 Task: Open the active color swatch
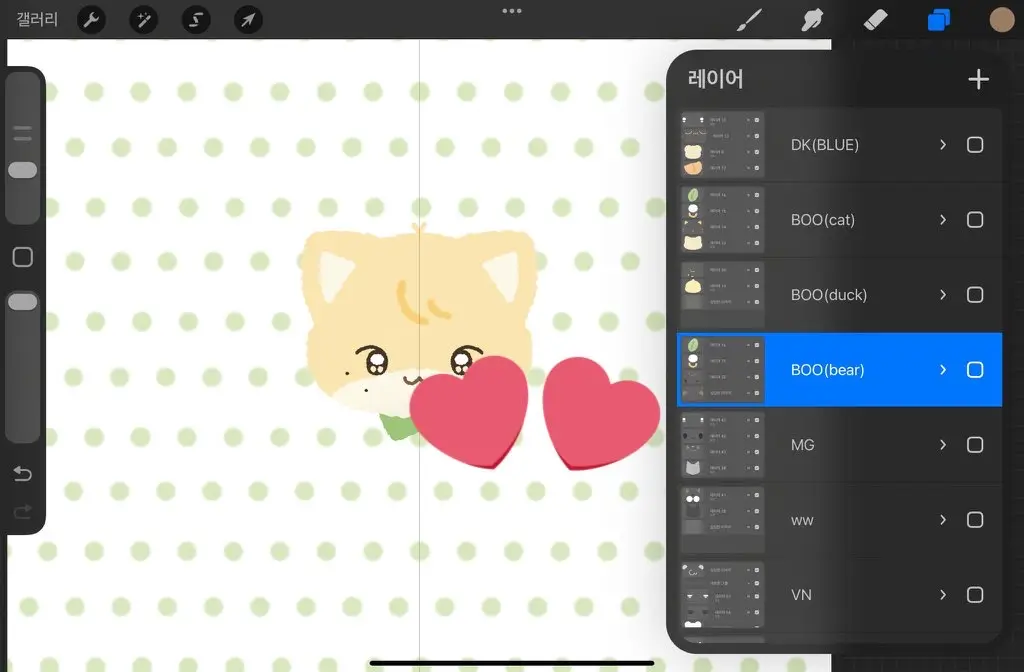click(1001, 20)
